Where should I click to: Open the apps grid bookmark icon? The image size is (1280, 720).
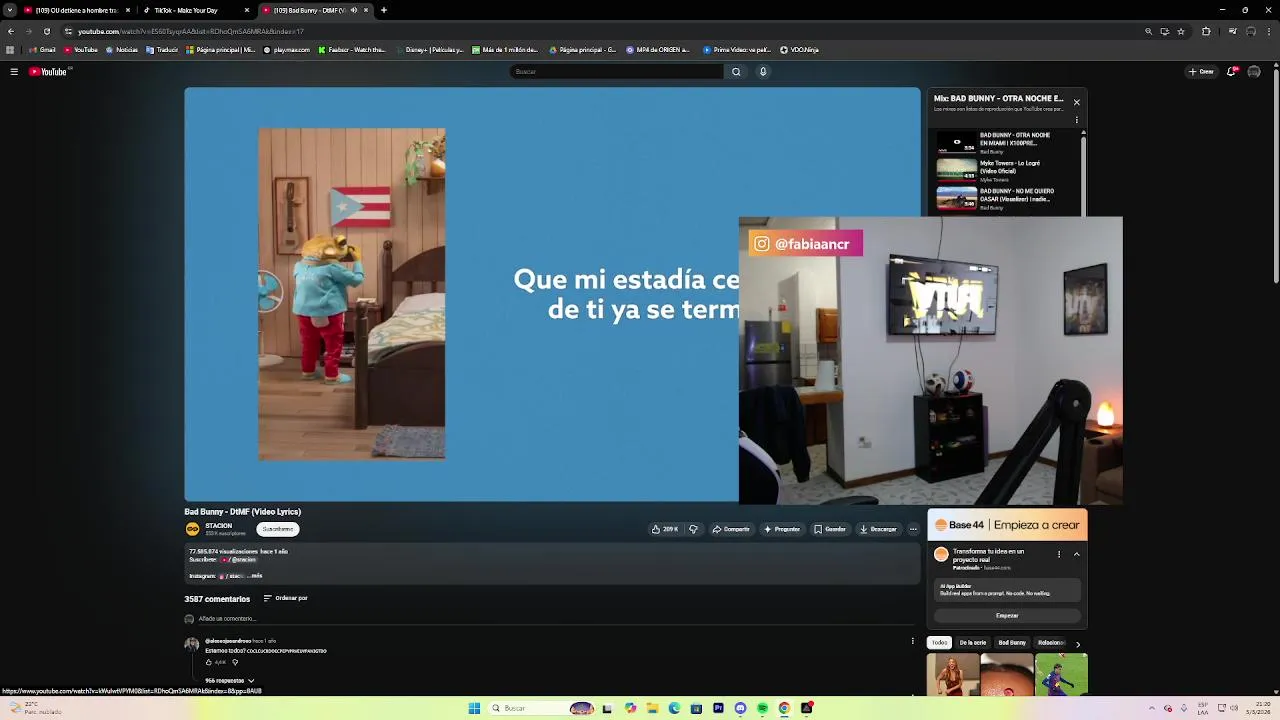pos(10,49)
